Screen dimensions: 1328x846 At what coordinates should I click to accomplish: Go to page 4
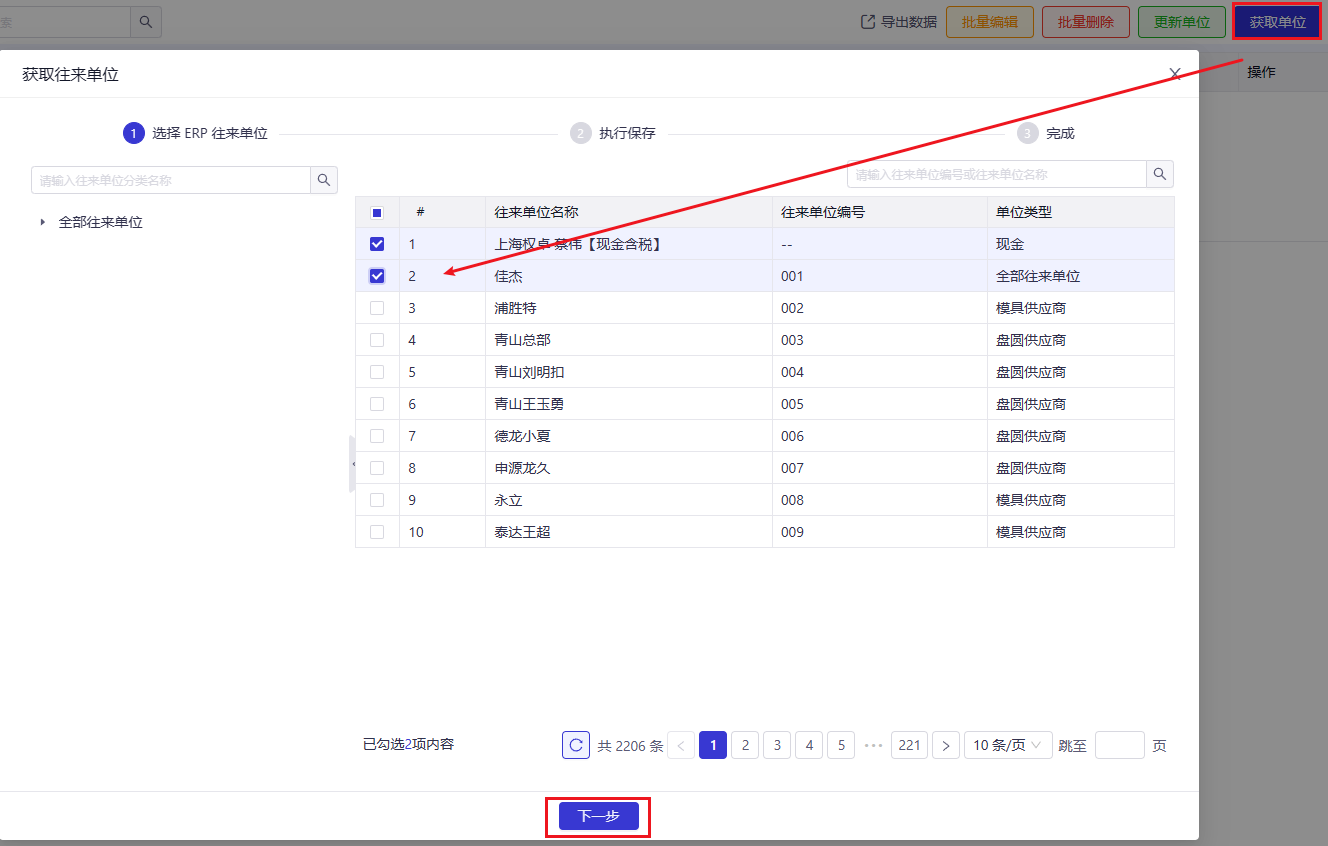coord(809,745)
